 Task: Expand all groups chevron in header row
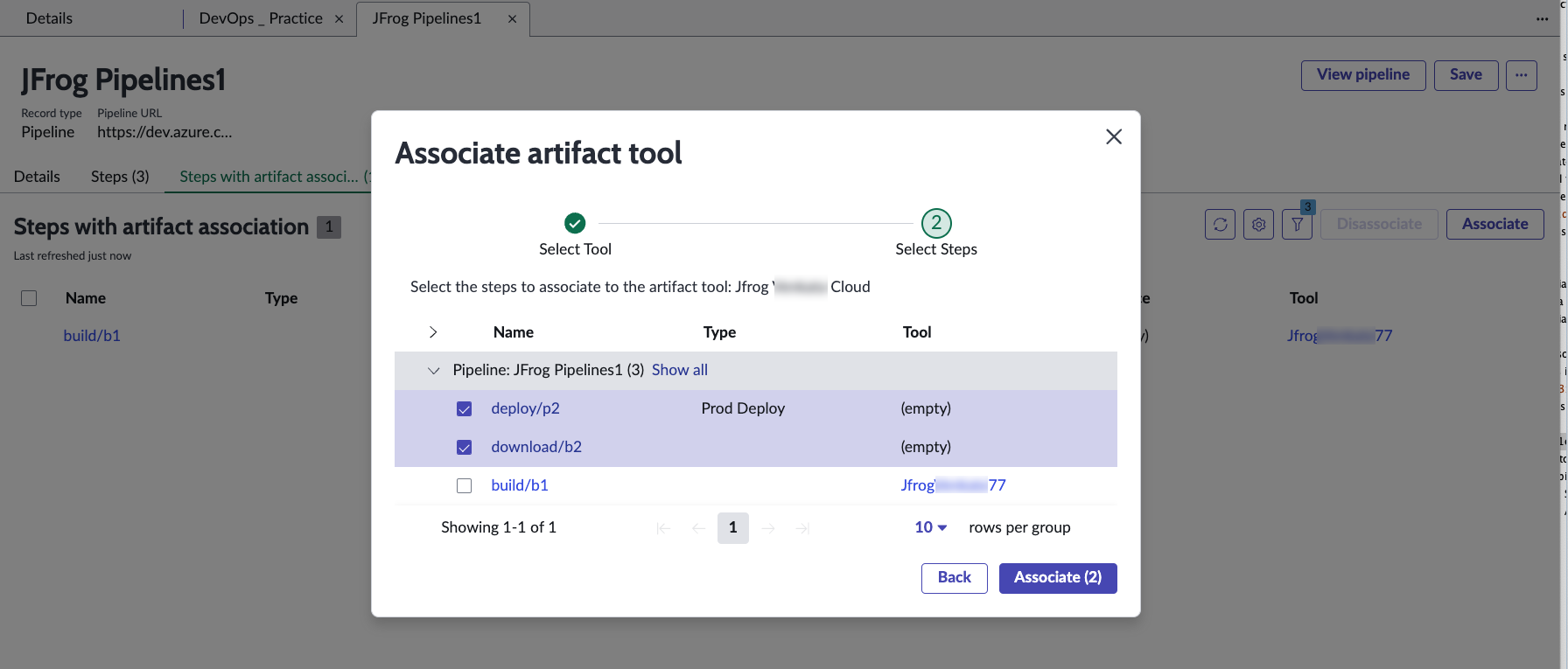433,332
